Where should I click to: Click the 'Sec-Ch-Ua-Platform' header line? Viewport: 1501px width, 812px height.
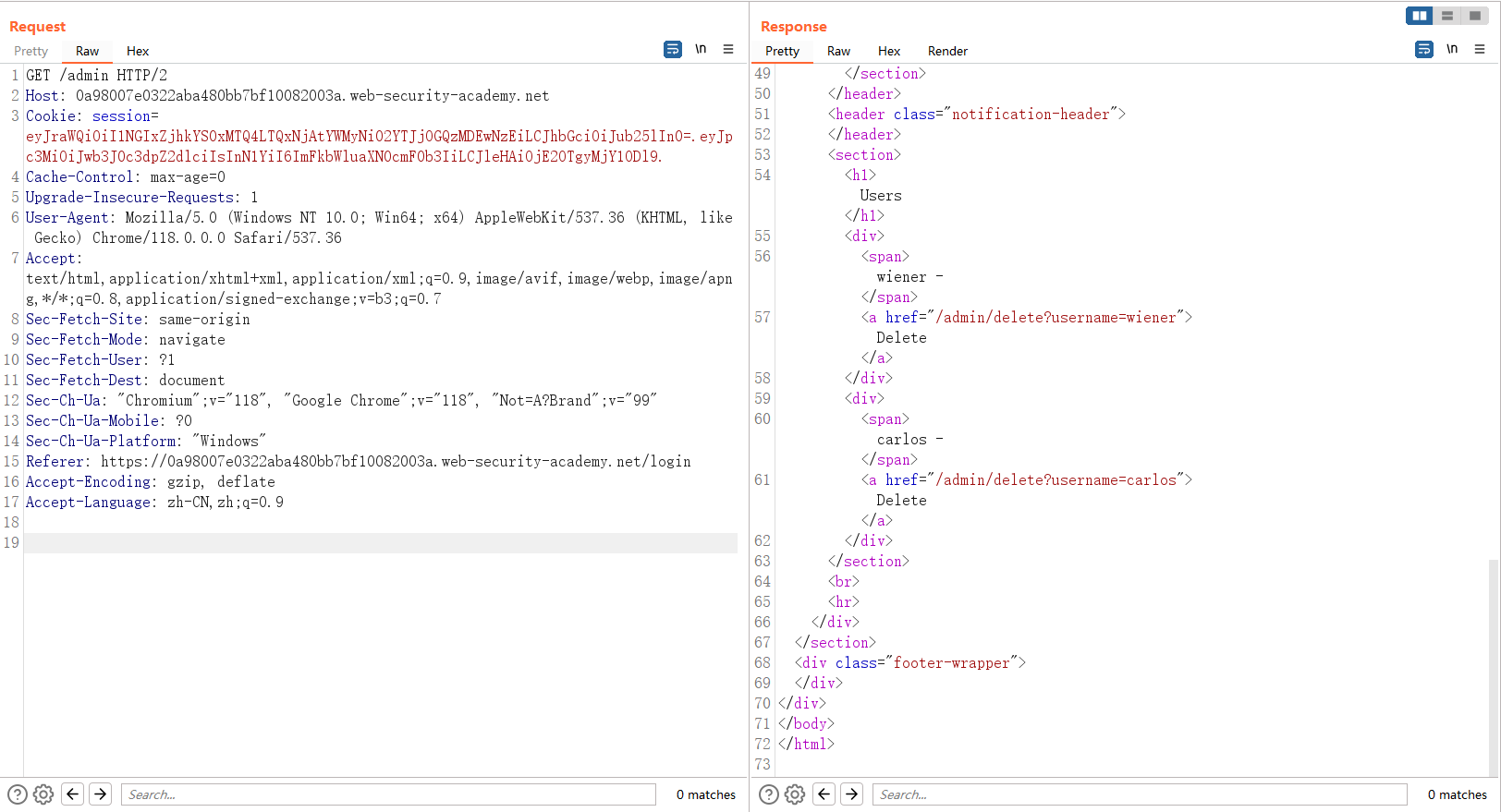pyautogui.click(x=146, y=441)
